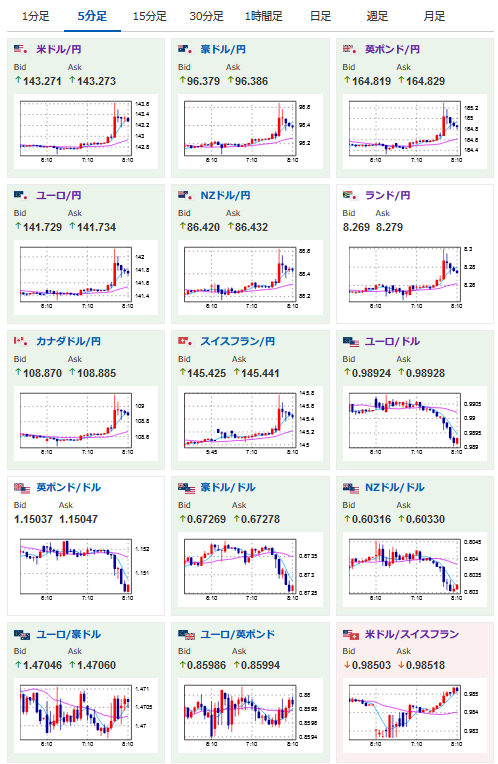
Task: Open the NZドル/円 currency pair link
Action: [x=225, y=195]
